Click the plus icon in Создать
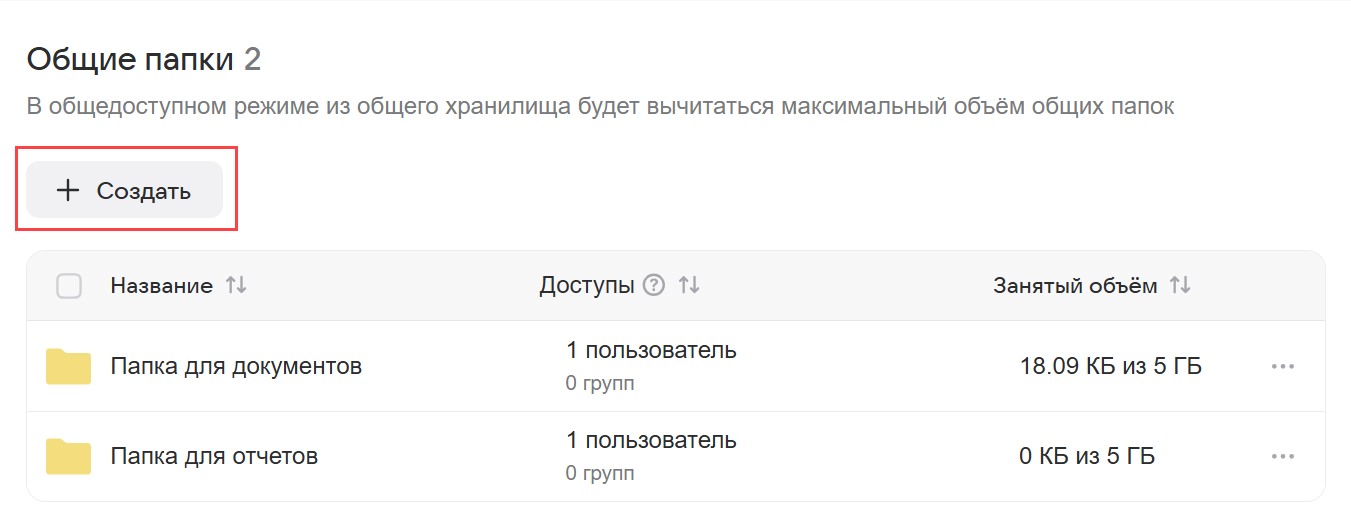Screen dimensions: 1351x523 68,190
